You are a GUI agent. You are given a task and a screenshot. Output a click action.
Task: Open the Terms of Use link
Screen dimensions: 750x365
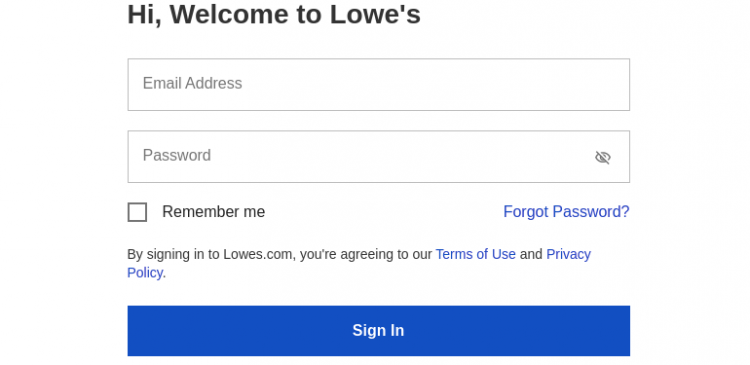tap(475, 254)
